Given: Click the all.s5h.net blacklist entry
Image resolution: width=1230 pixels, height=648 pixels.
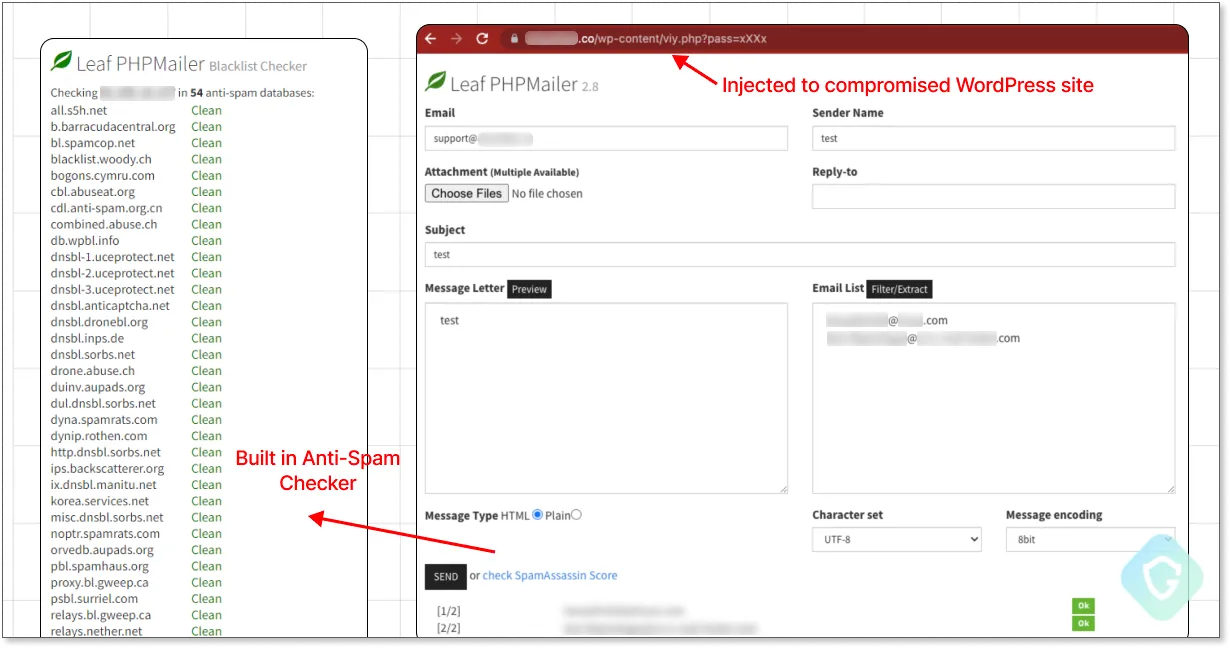Looking at the screenshot, I should tap(79, 110).
